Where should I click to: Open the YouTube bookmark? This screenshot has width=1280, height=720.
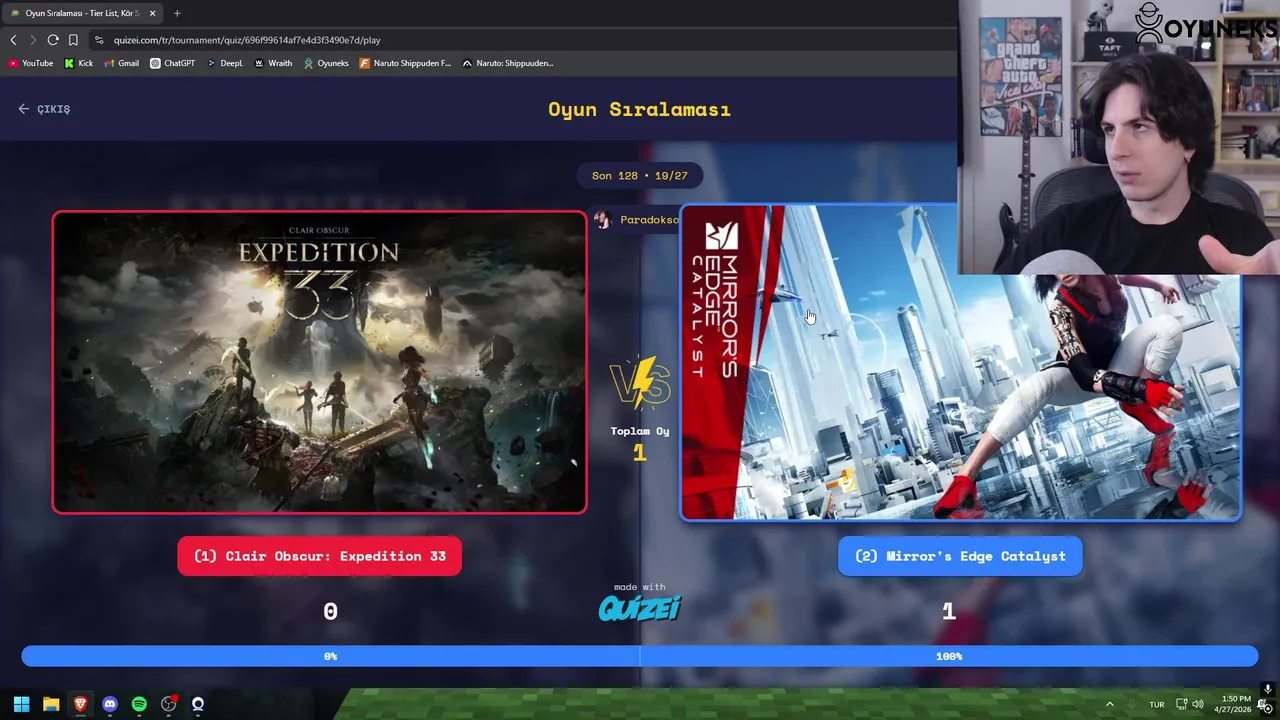click(31, 63)
